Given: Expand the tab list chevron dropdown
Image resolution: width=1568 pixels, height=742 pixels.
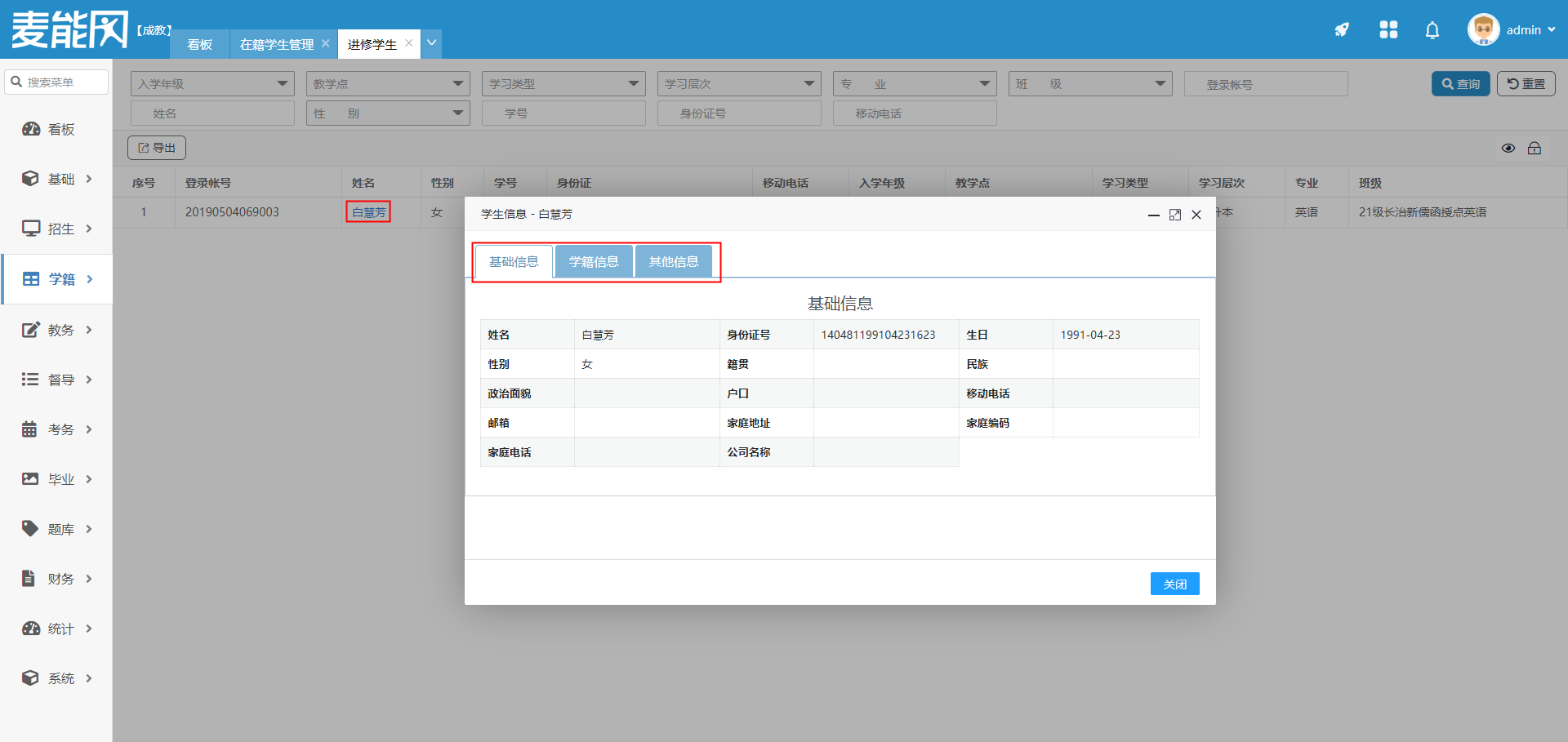Looking at the screenshot, I should (x=432, y=42).
